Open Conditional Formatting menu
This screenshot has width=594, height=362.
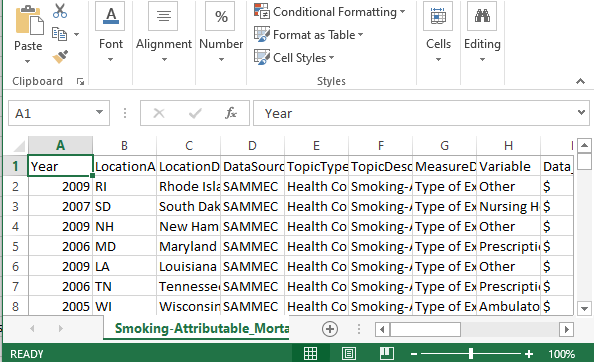click(330, 12)
